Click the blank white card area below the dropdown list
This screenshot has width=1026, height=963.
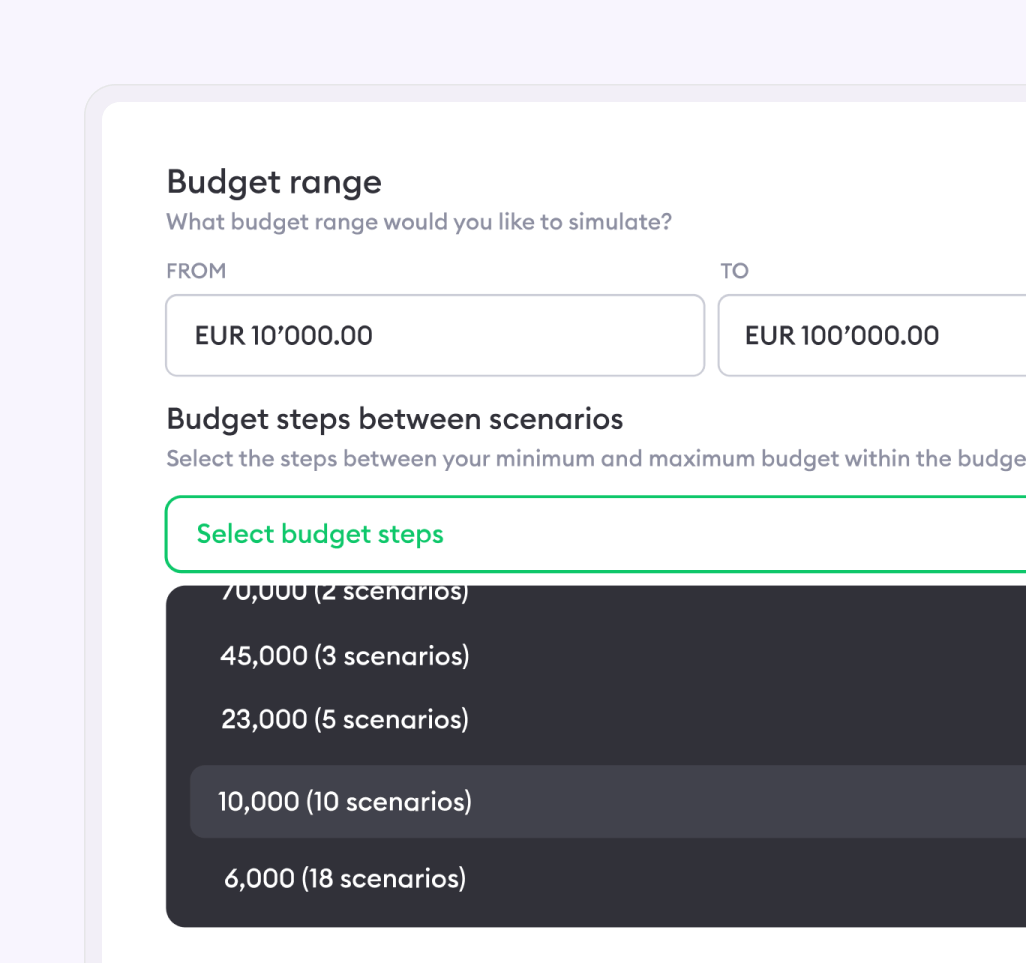coord(600,945)
